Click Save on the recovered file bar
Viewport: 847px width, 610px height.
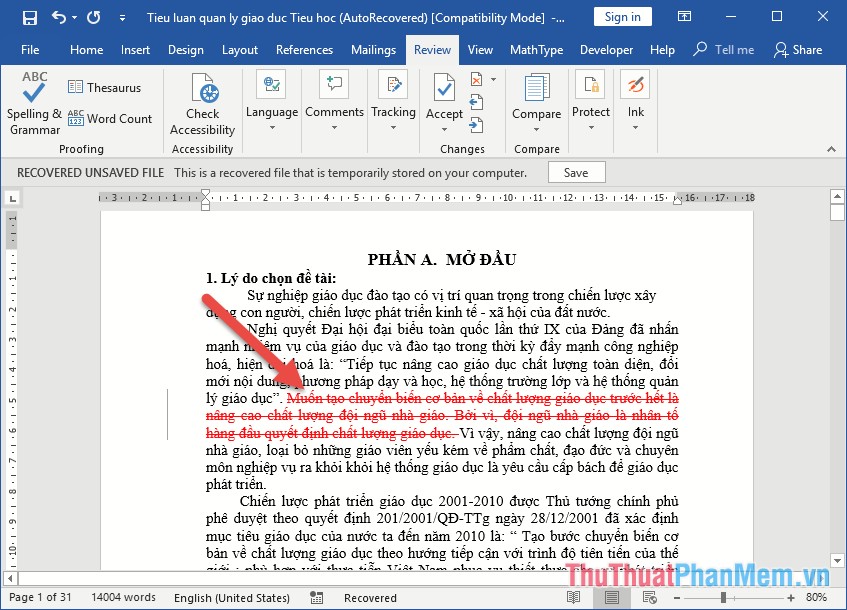pos(576,173)
